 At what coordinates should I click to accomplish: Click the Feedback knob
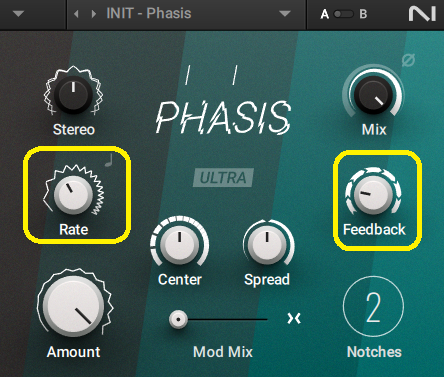click(x=373, y=195)
